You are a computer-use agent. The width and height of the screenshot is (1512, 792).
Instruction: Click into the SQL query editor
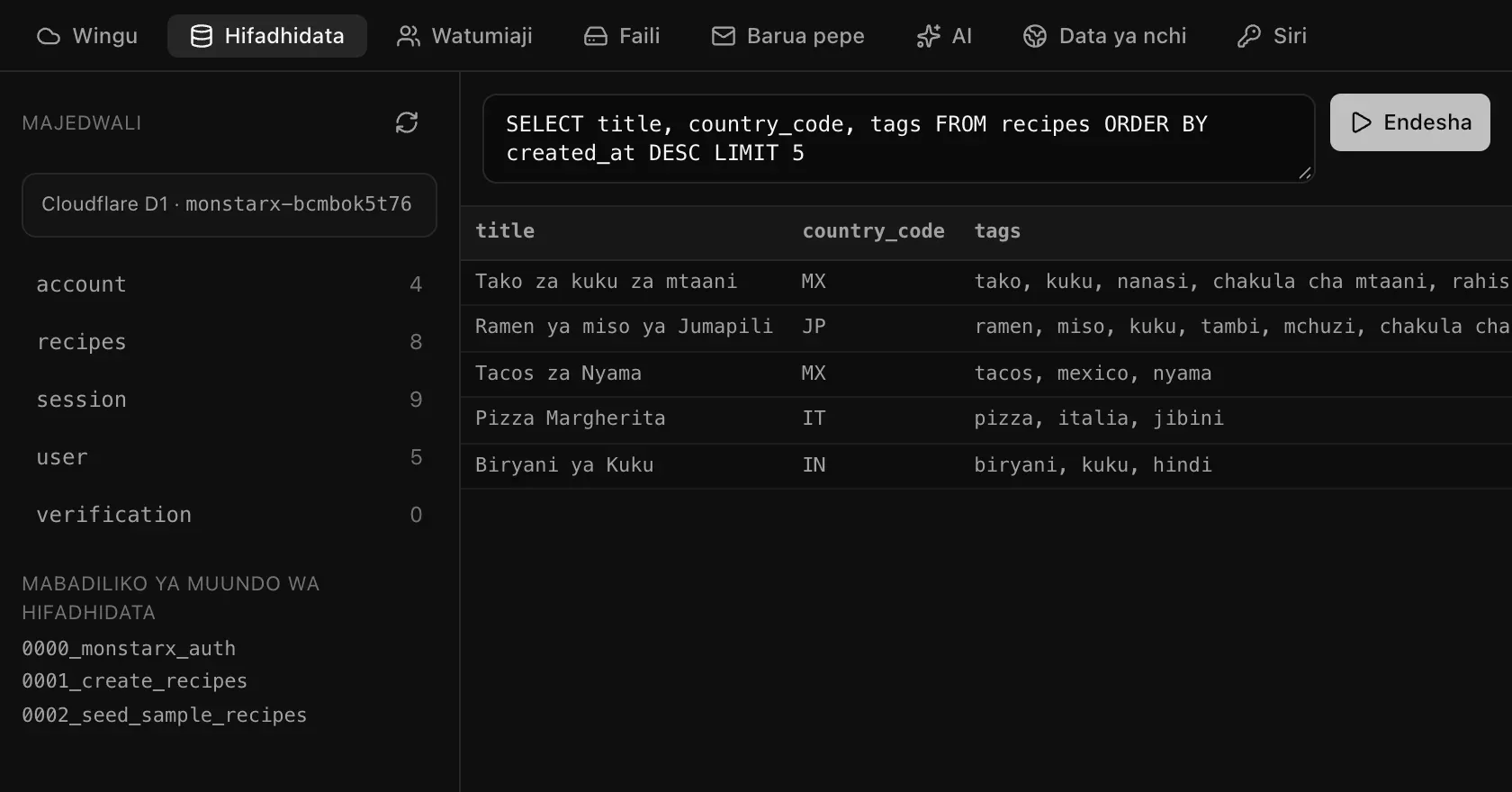coord(899,139)
